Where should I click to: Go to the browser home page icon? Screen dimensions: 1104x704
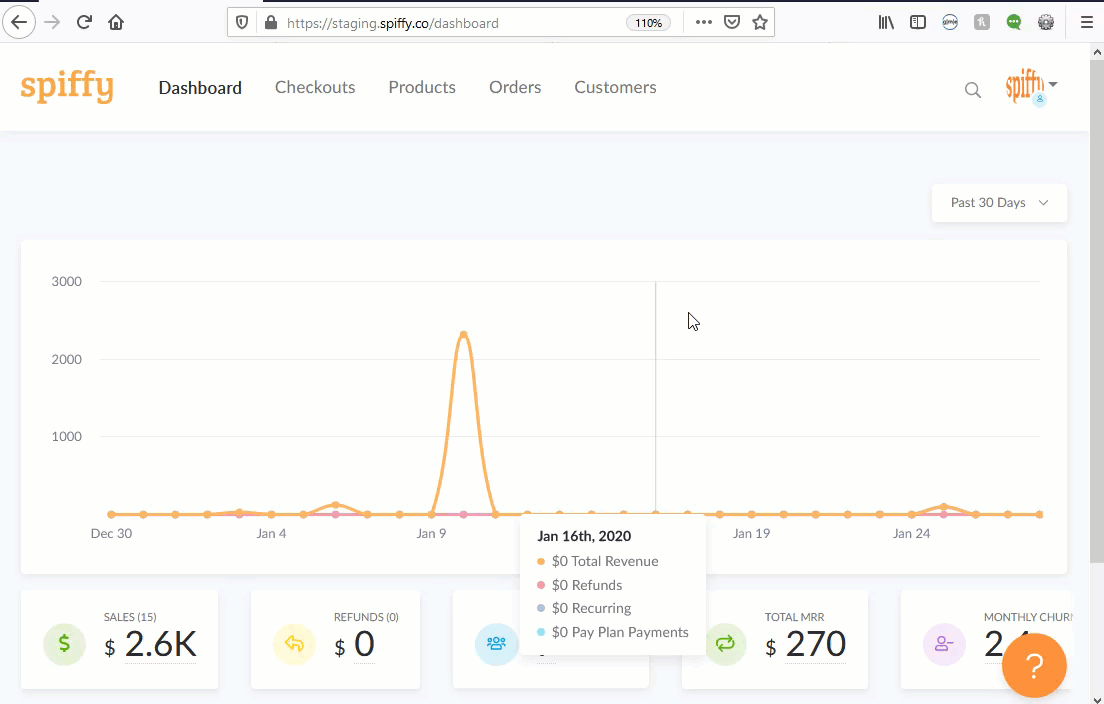point(116,23)
